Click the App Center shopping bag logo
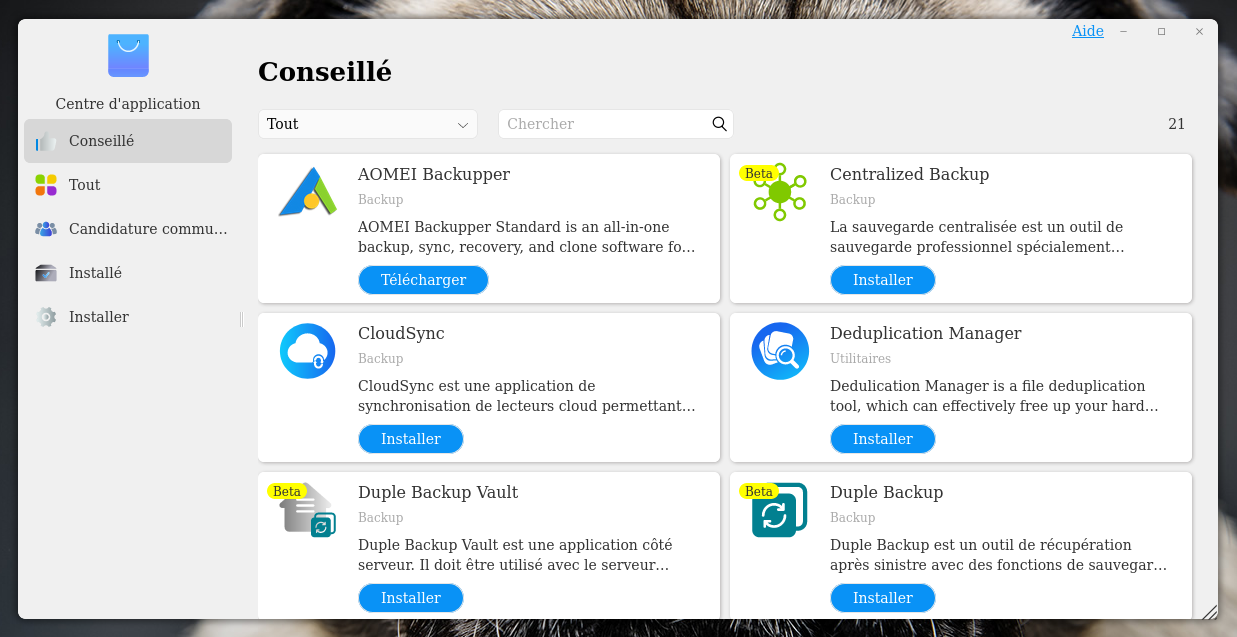The width and height of the screenshot is (1237, 637). click(128, 56)
